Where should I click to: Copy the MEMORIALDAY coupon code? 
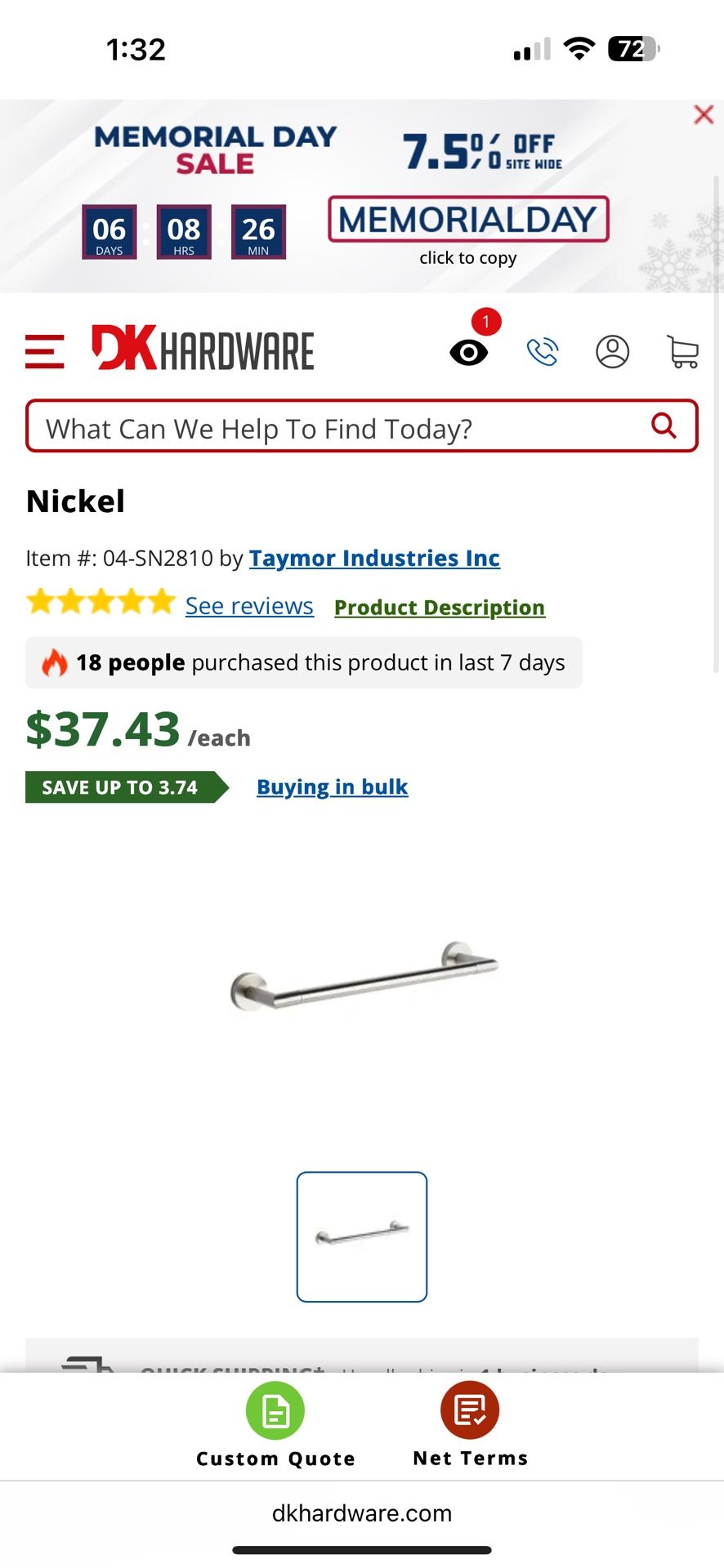(x=467, y=220)
